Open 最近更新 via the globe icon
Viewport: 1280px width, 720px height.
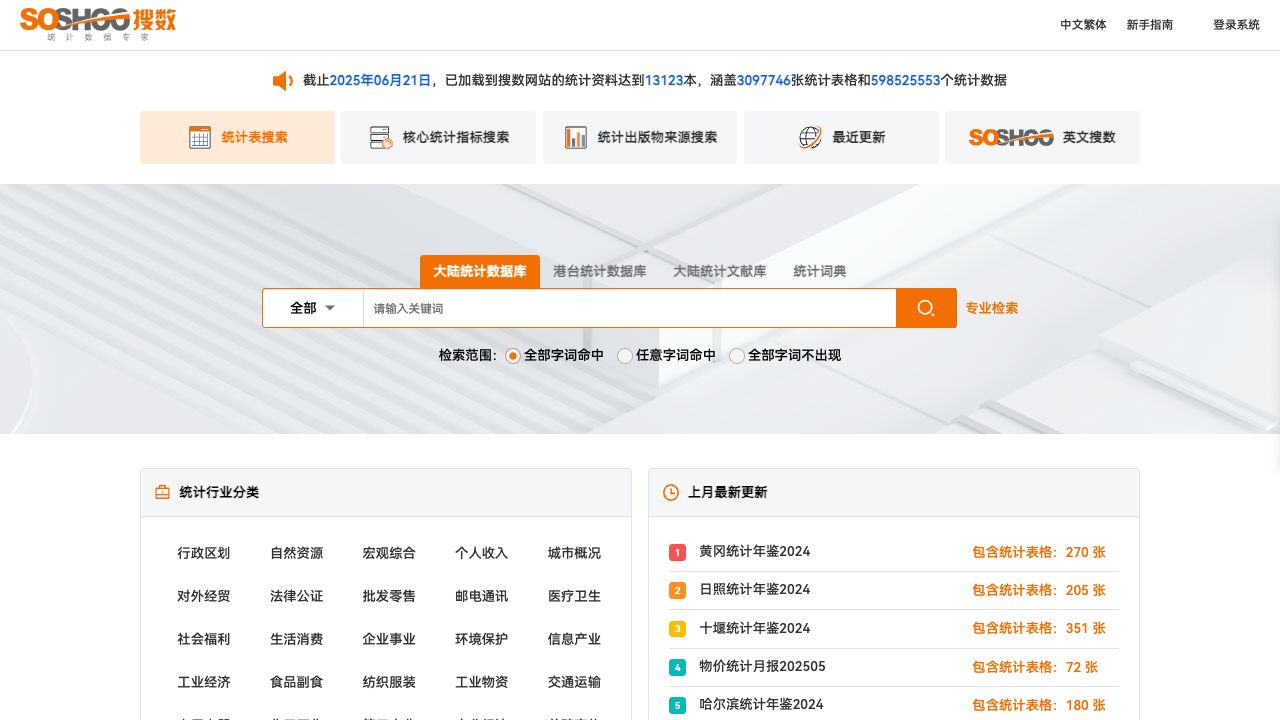[809, 137]
